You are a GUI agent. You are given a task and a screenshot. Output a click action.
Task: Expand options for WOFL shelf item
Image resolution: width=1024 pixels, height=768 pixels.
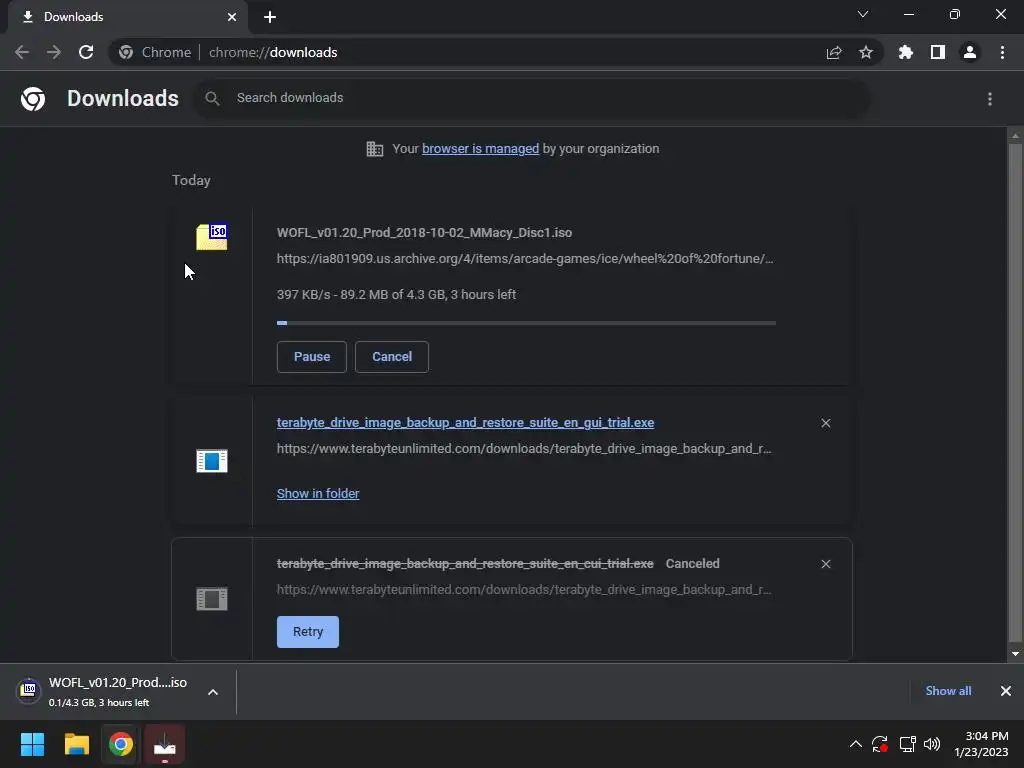coord(213,692)
